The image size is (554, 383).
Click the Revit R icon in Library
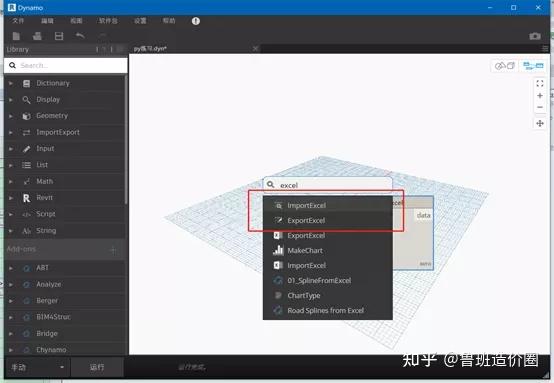[26, 198]
